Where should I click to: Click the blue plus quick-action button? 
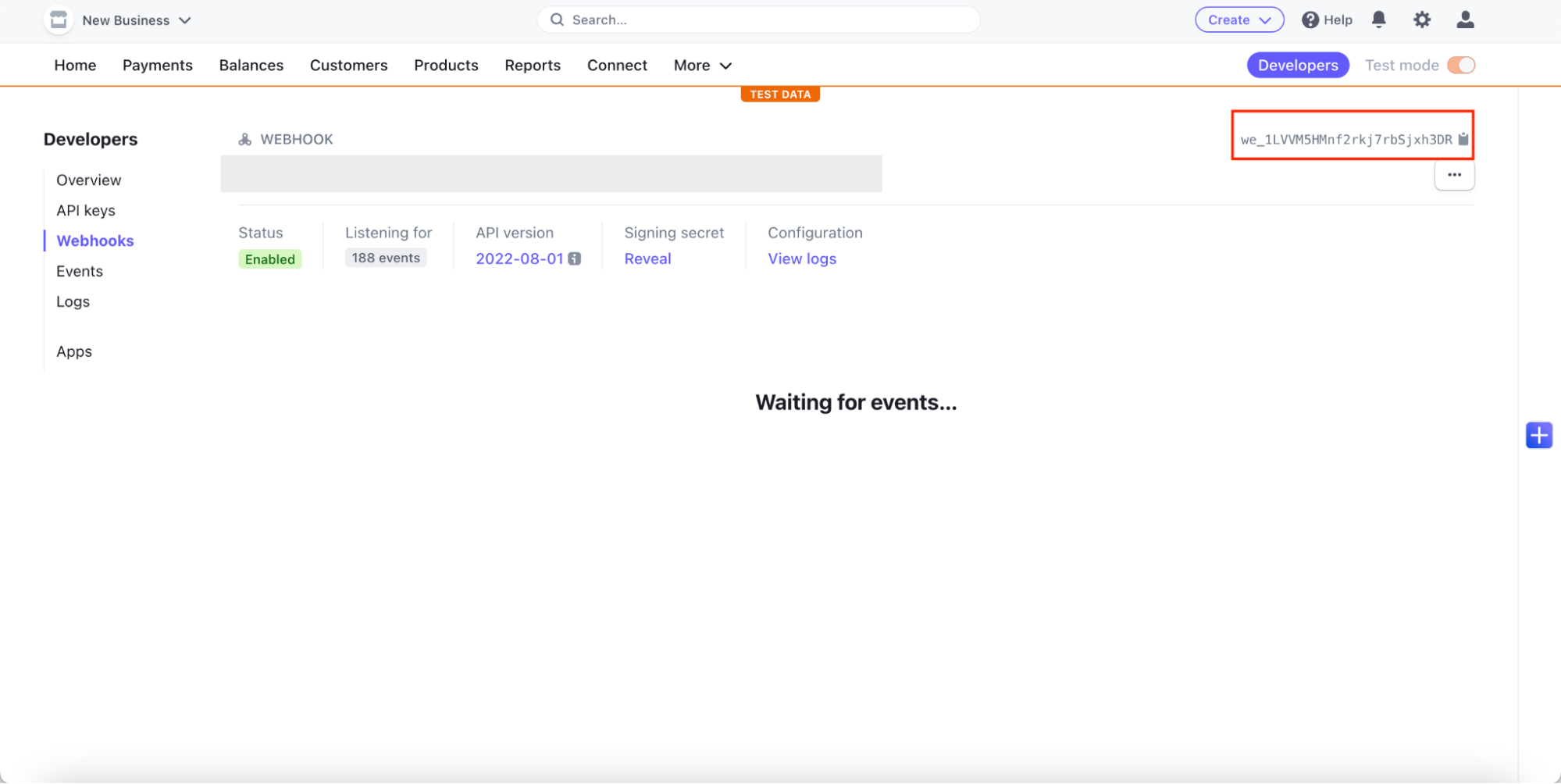[1538, 435]
